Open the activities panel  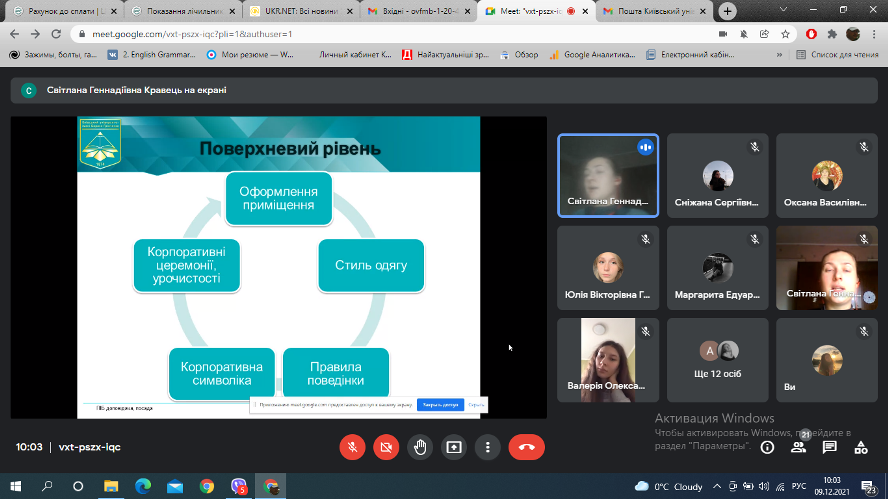click(x=861, y=447)
